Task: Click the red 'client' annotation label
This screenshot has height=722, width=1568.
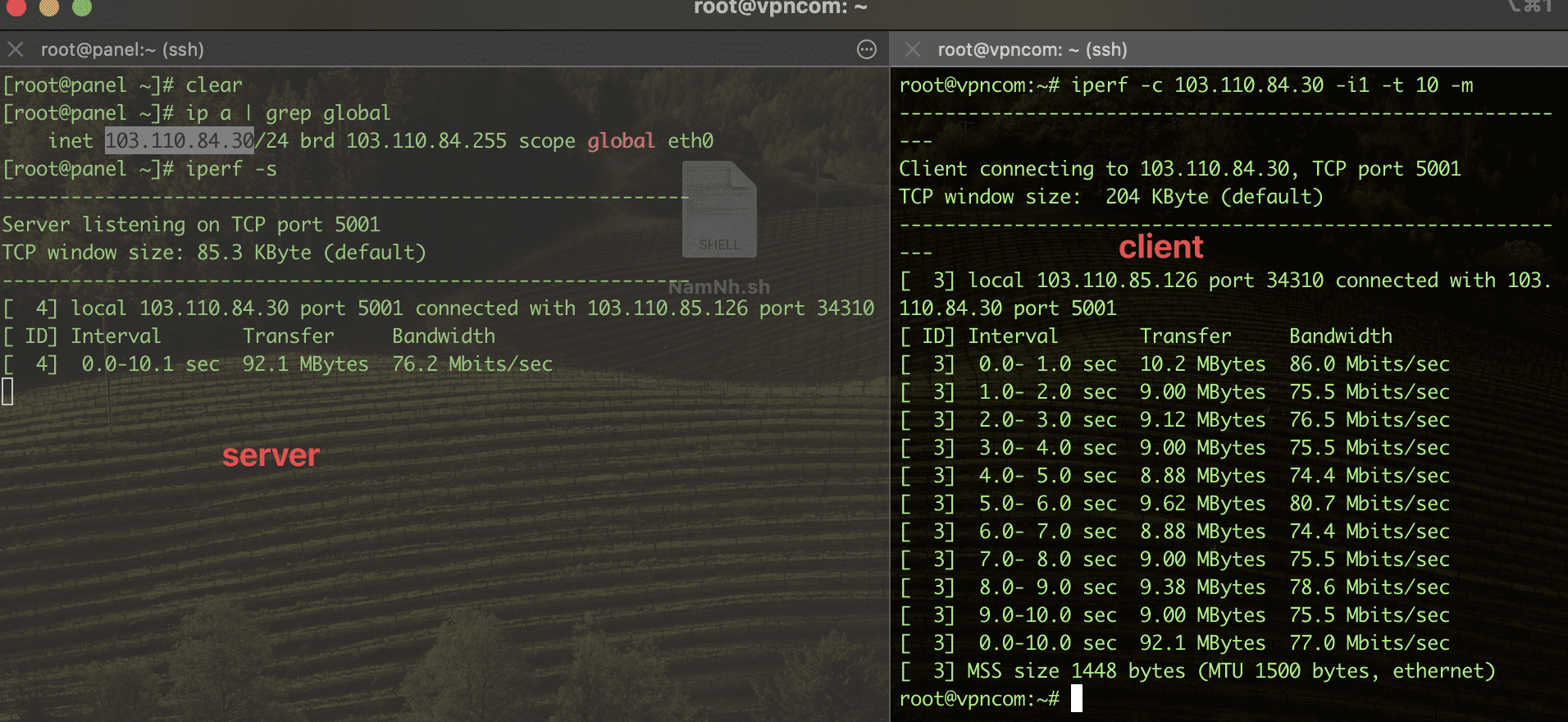Action: (x=1160, y=247)
